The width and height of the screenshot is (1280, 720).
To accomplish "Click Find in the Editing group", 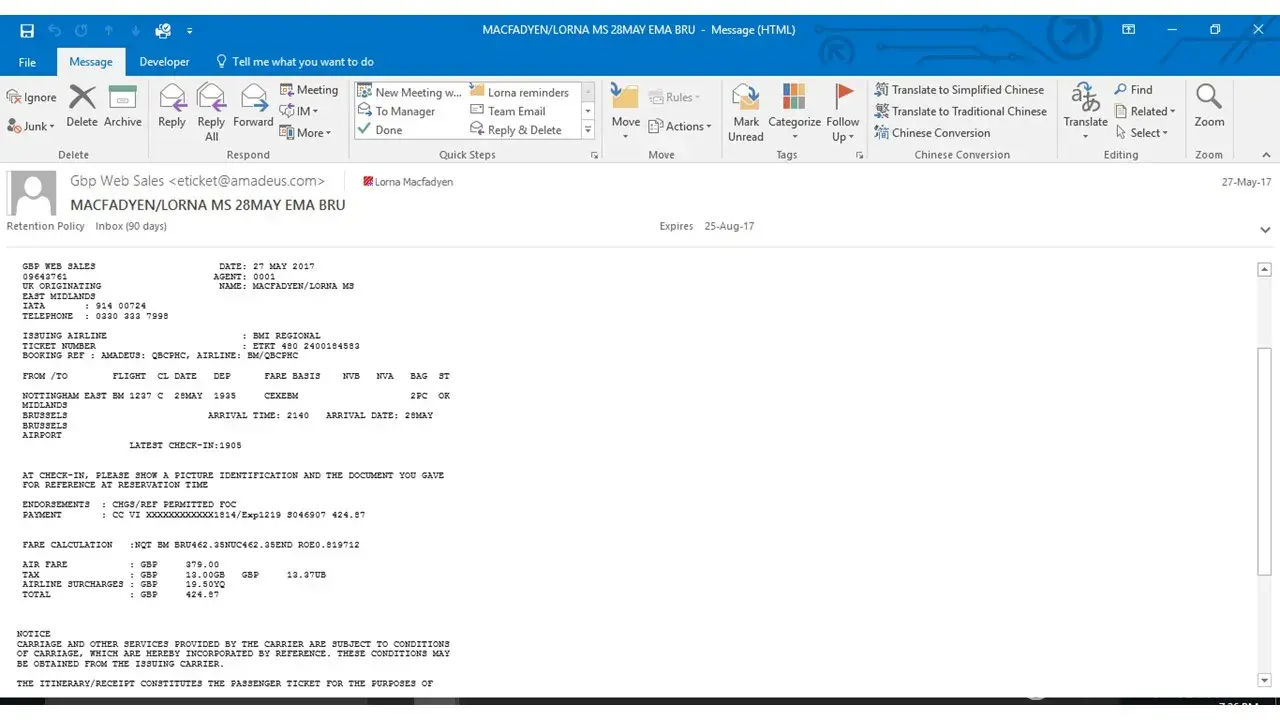I will [x=1133, y=90].
